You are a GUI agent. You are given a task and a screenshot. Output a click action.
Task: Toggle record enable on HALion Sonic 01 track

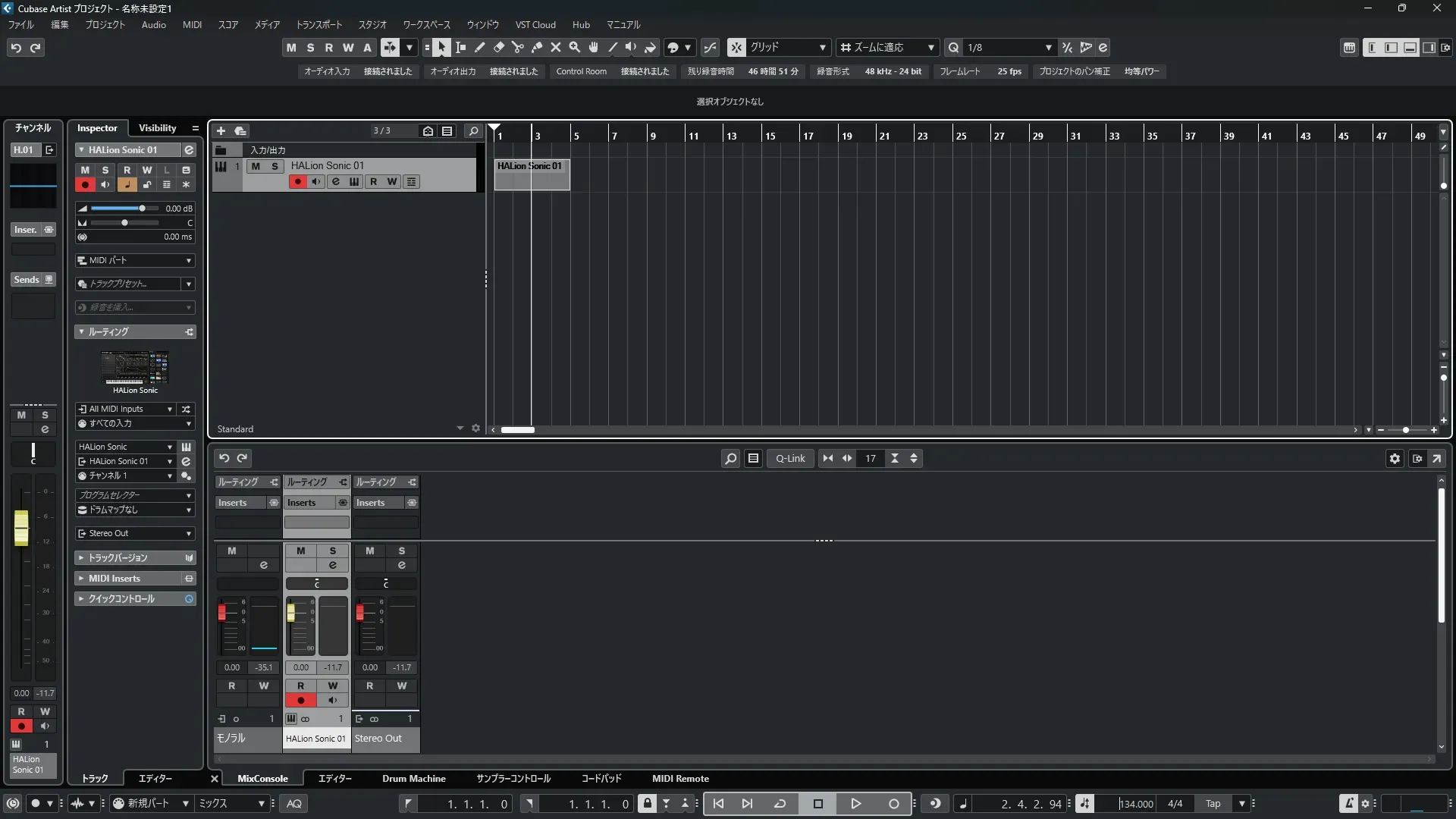(297, 182)
